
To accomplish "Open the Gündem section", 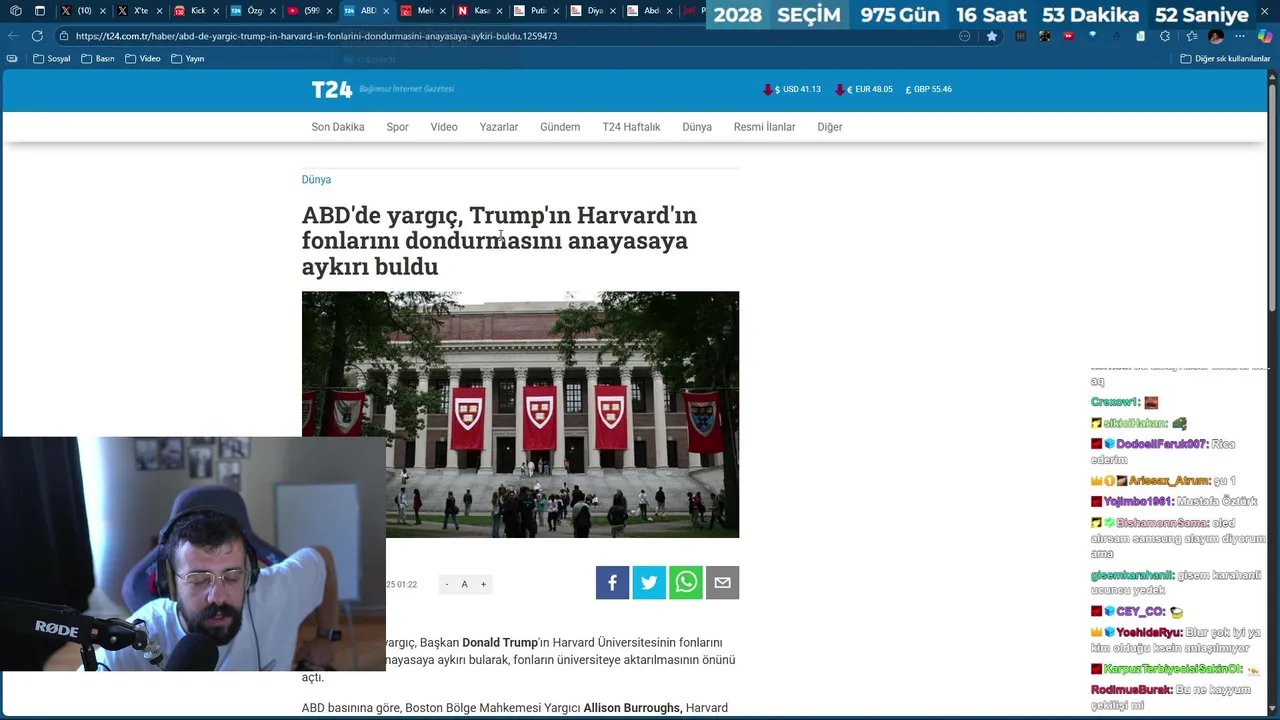I will [x=560, y=127].
